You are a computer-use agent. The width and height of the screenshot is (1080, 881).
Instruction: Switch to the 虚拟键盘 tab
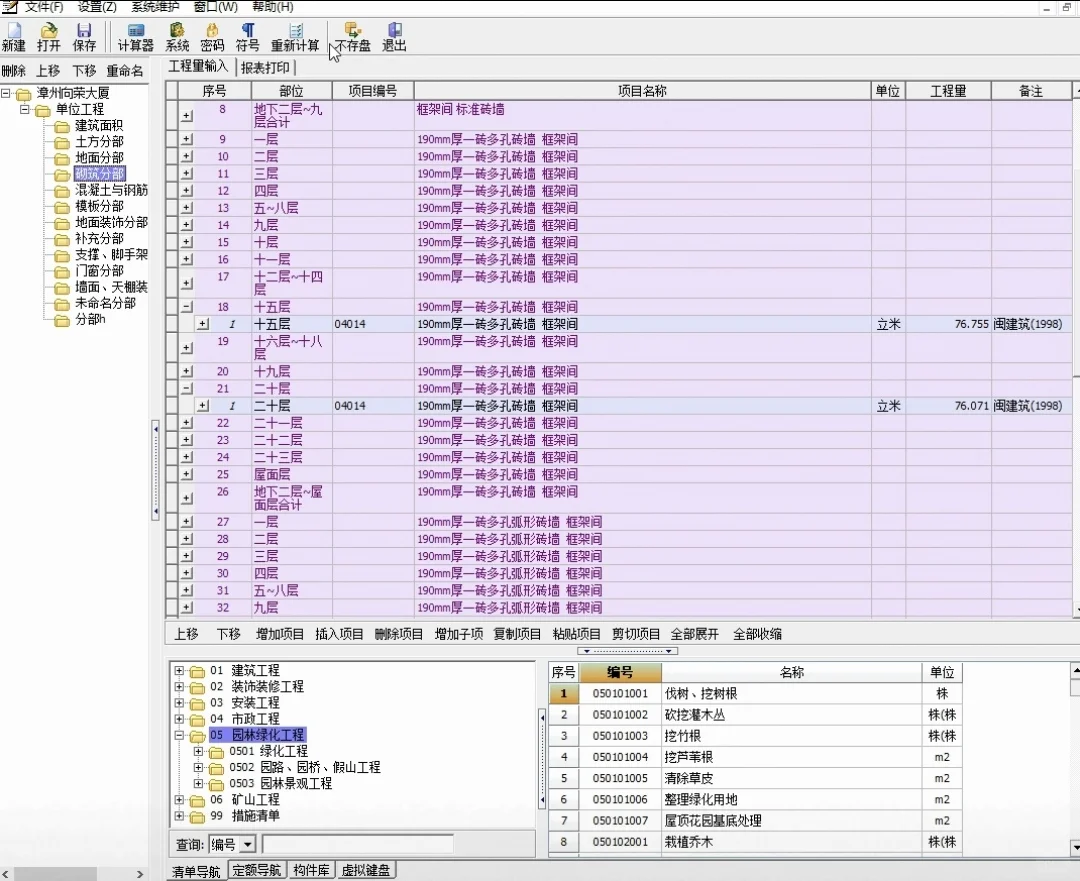click(x=366, y=870)
